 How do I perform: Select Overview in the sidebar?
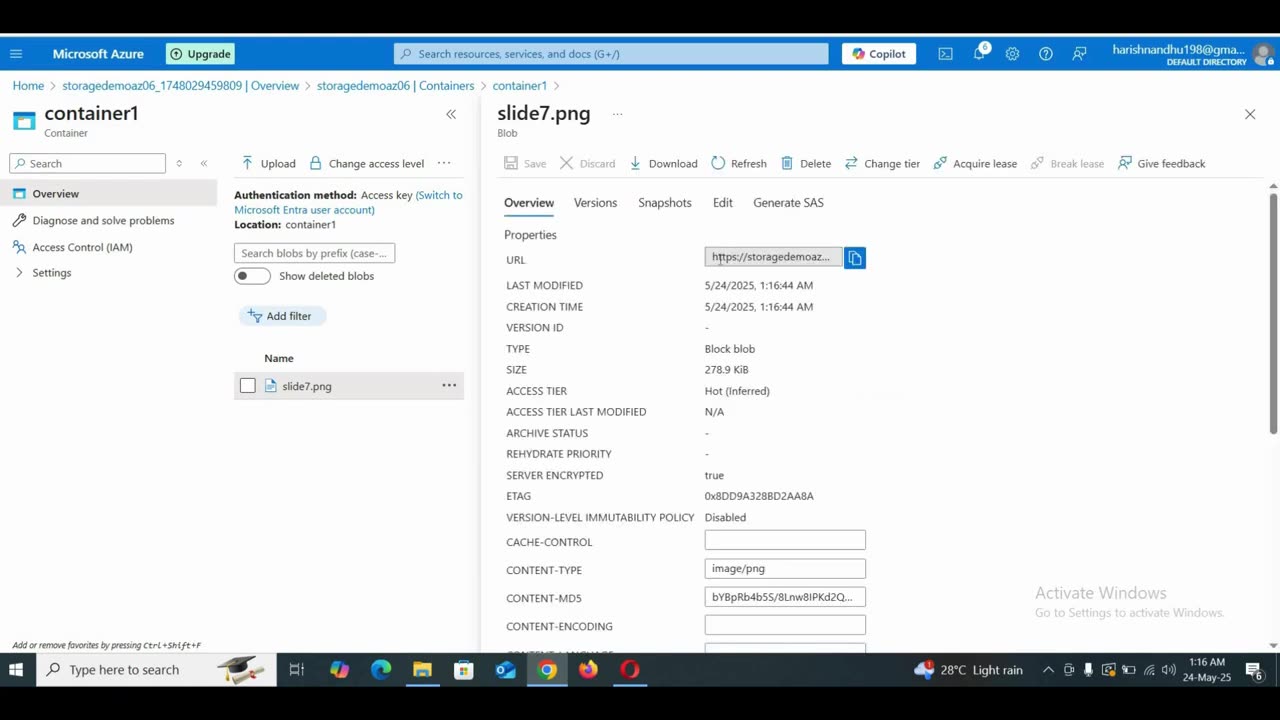[x=108, y=194]
